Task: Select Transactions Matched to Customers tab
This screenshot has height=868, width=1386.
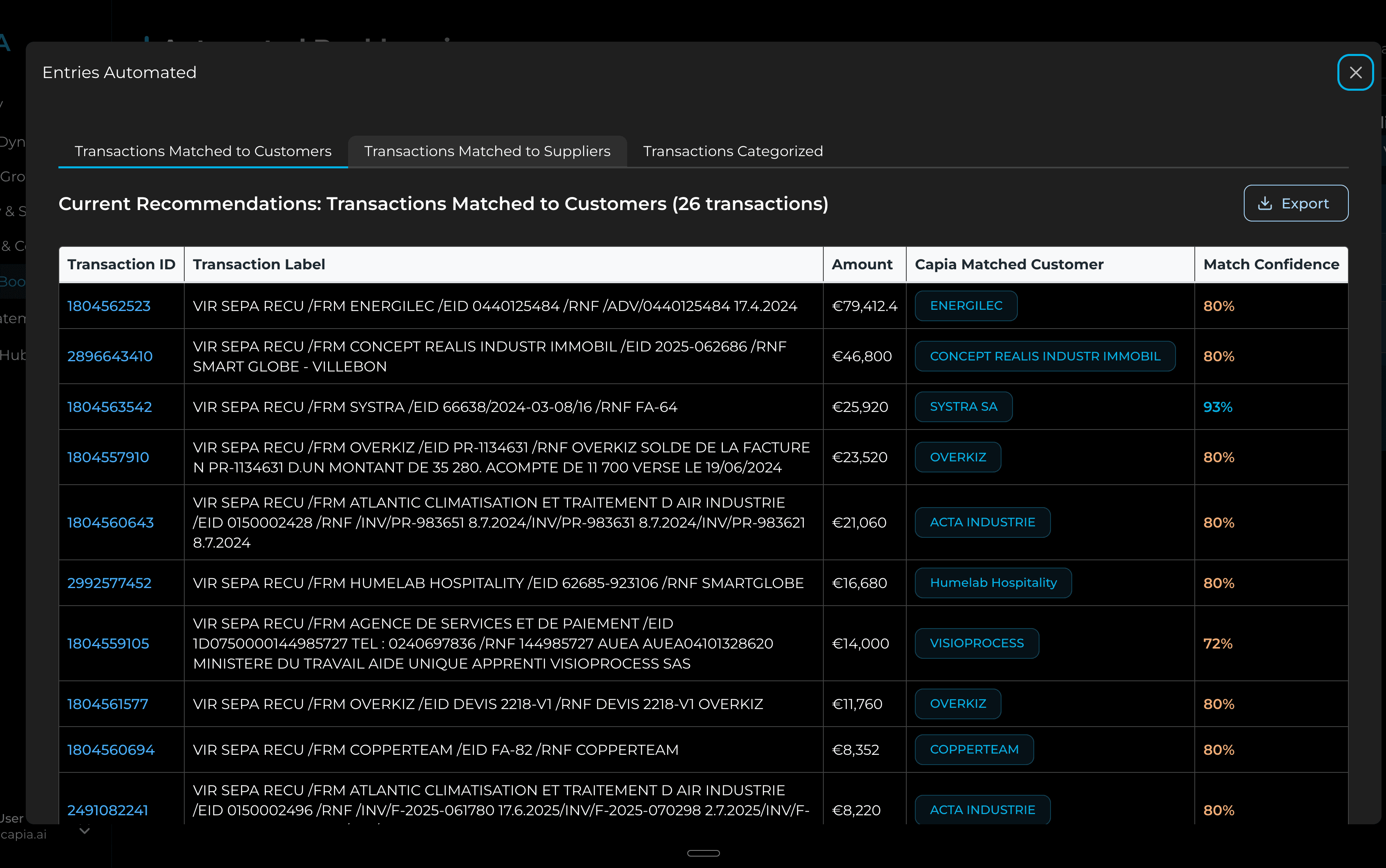Action: pyautogui.click(x=203, y=151)
